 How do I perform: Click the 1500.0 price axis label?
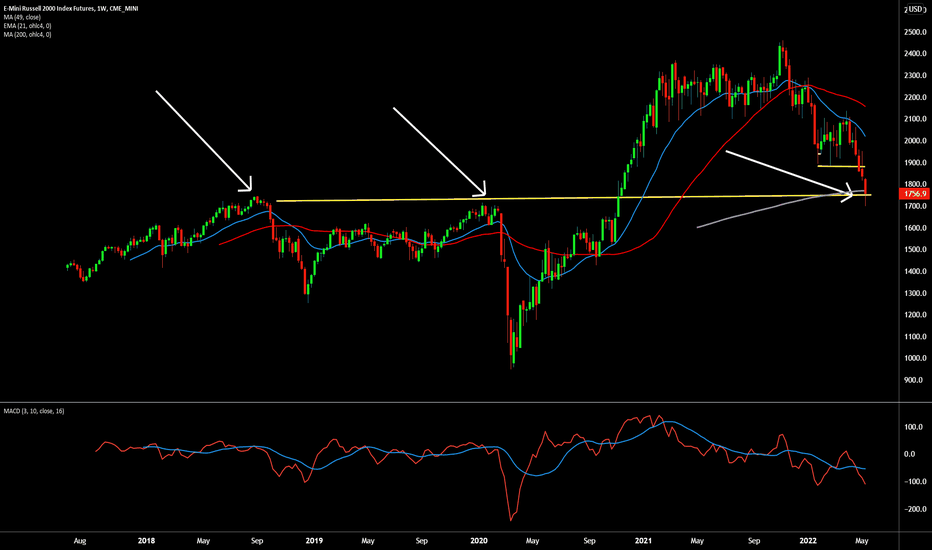click(x=915, y=250)
